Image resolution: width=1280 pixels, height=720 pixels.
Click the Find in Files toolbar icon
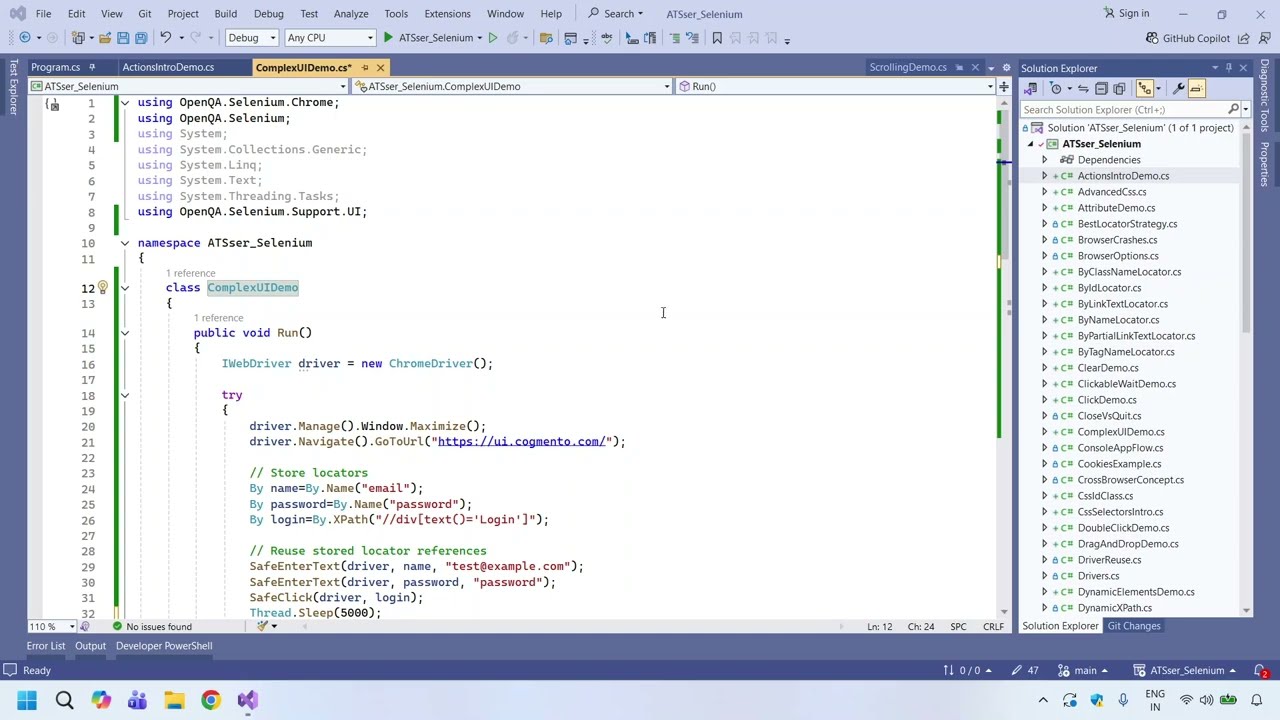tap(546, 38)
